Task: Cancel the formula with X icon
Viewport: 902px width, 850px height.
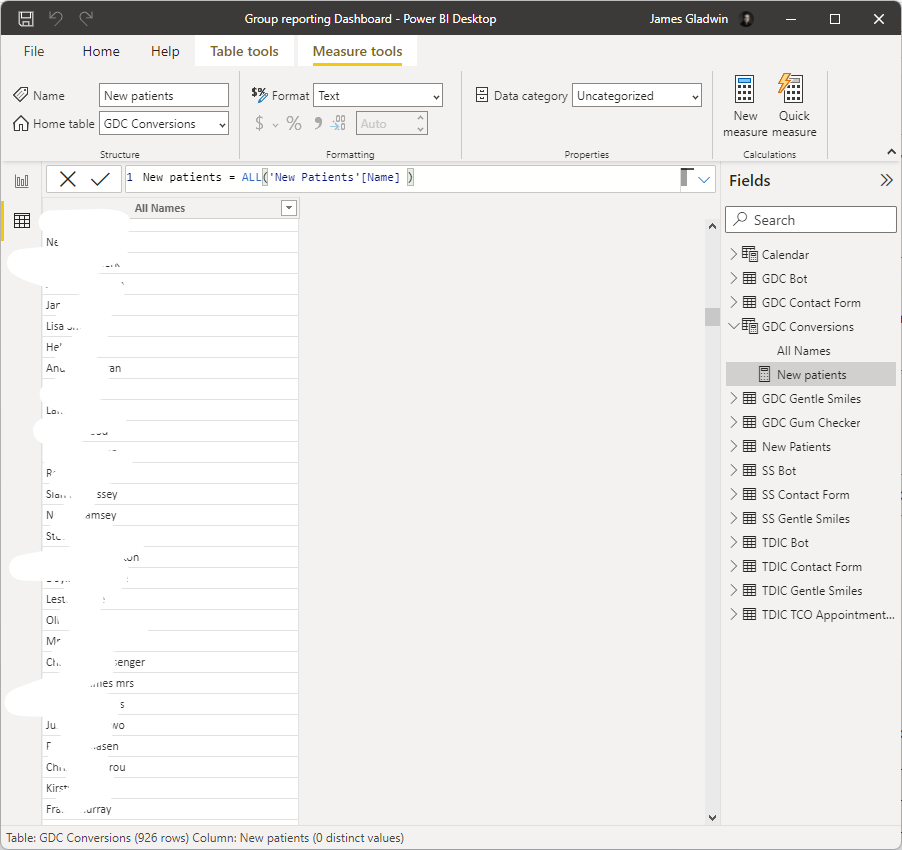Action: coord(68,179)
